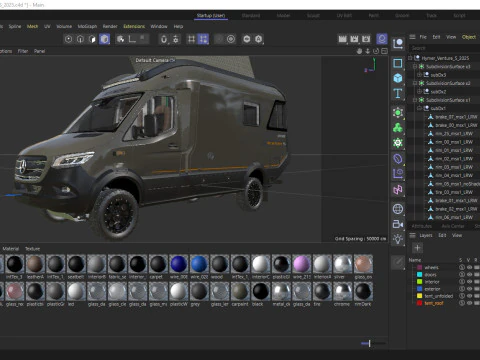Click the Render to Picture Viewer icon

tap(354, 39)
